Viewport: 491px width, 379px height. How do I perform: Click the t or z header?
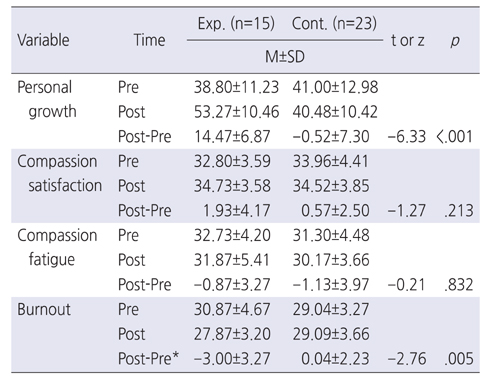coord(407,40)
